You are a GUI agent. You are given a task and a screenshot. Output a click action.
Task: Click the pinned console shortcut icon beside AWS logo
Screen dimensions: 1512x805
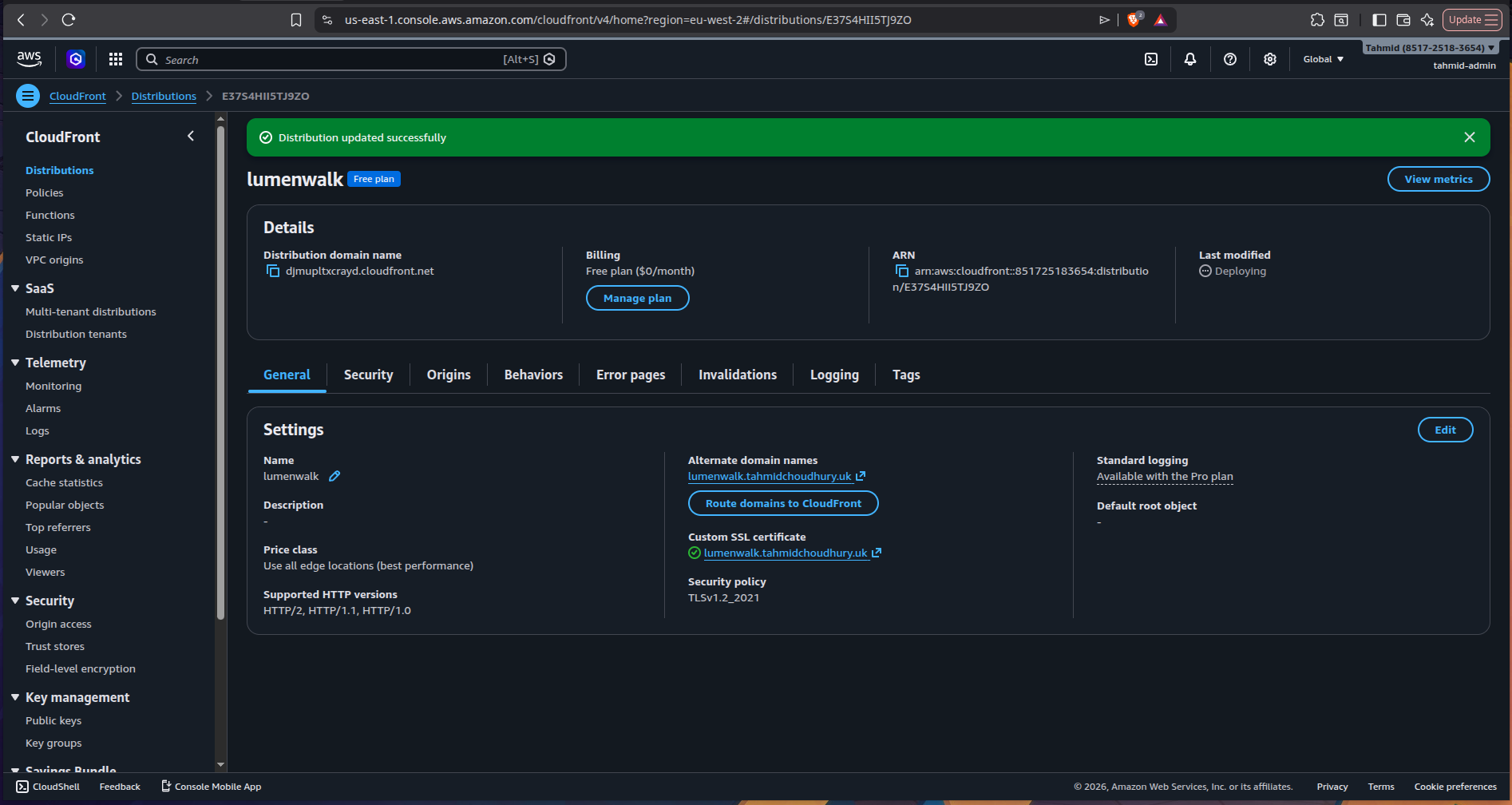point(76,59)
